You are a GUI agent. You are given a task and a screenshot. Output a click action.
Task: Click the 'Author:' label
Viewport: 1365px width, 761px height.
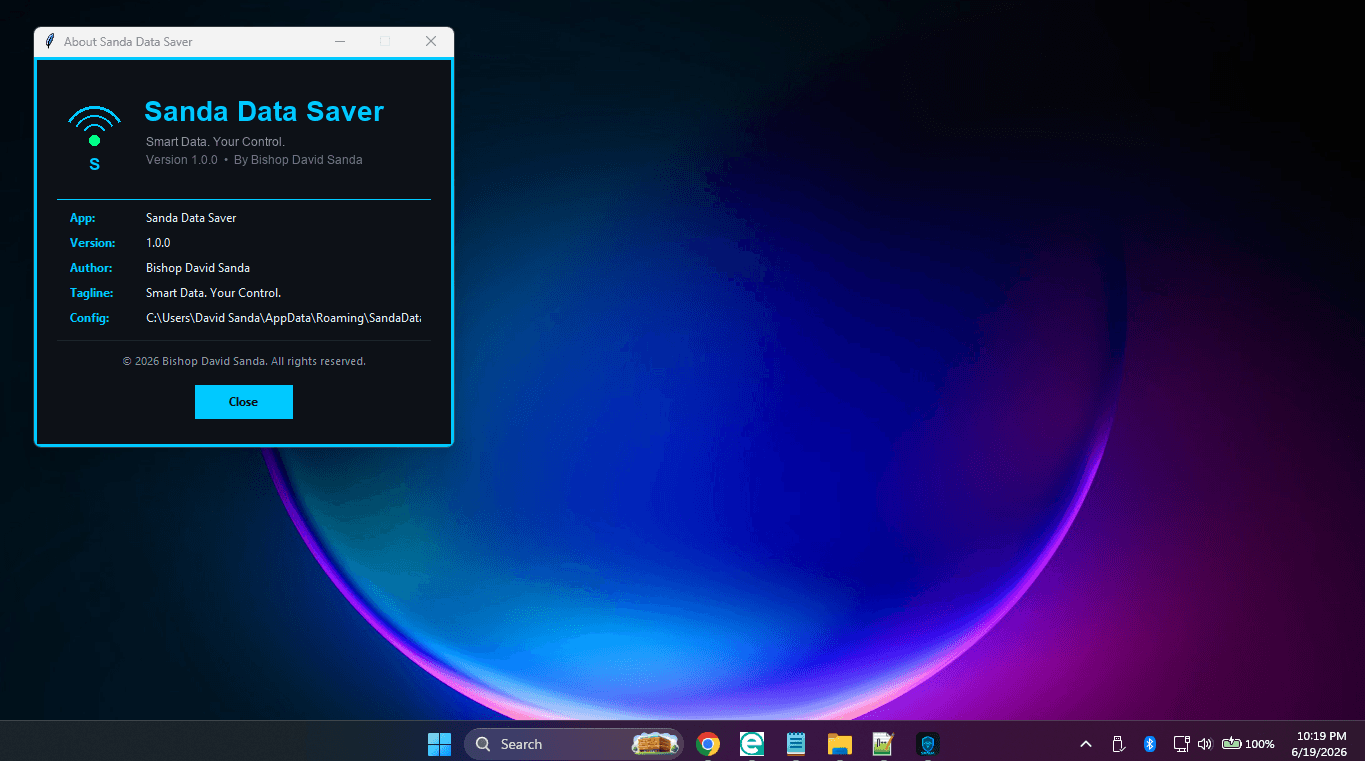(x=91, y=268)
